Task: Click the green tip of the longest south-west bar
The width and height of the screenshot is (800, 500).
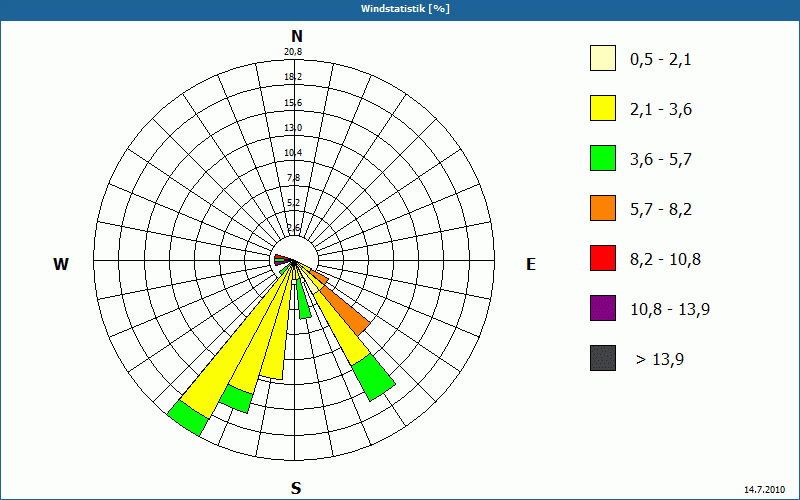Action: [x=188, y=418]
